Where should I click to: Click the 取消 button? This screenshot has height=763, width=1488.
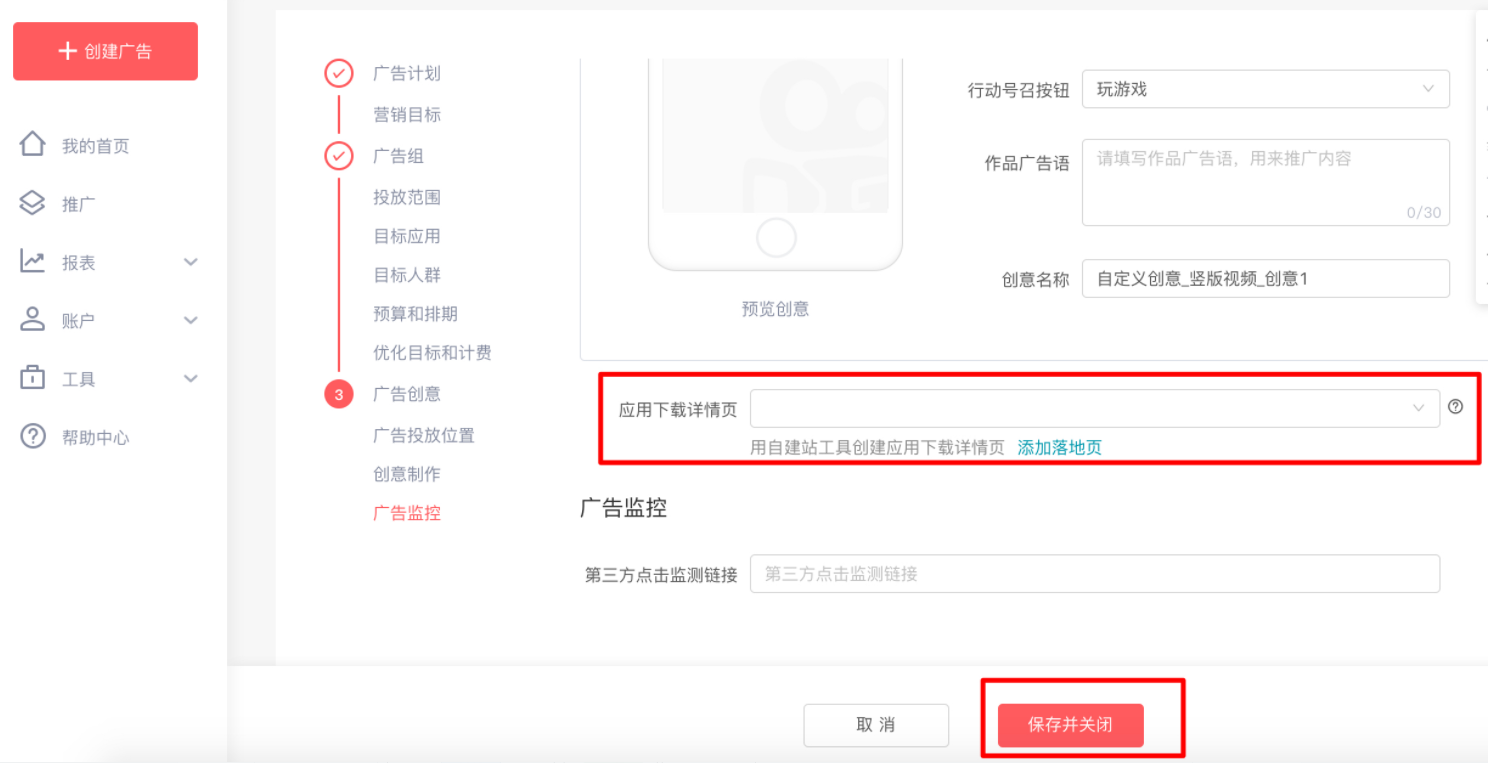pyautogui.click(x=875, y=725)
